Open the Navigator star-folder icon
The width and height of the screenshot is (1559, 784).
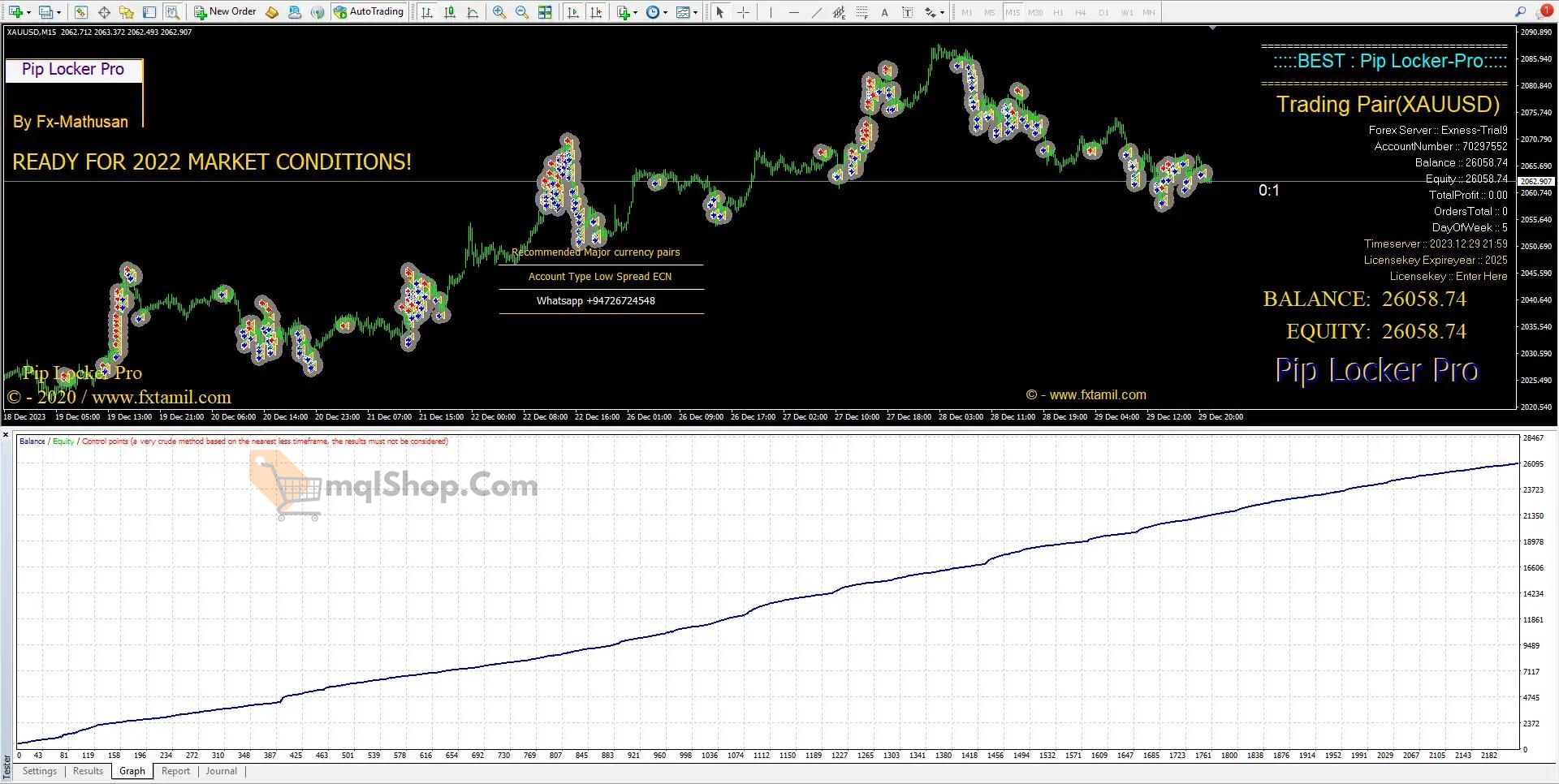coord(127,12)
